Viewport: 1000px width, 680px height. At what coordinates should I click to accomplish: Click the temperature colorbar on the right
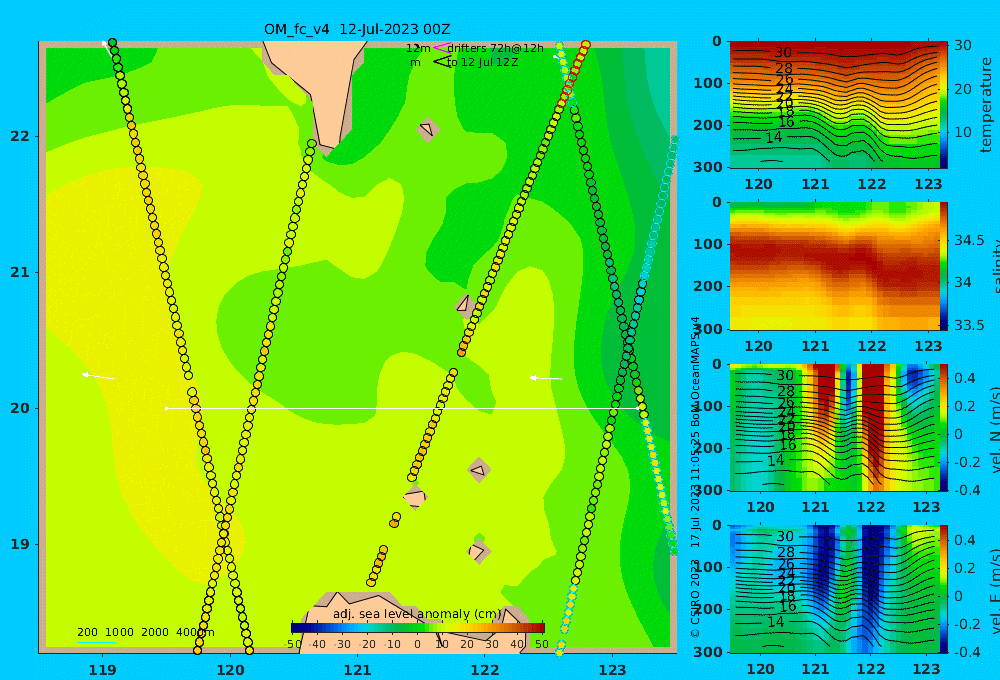tap(943, 105)
